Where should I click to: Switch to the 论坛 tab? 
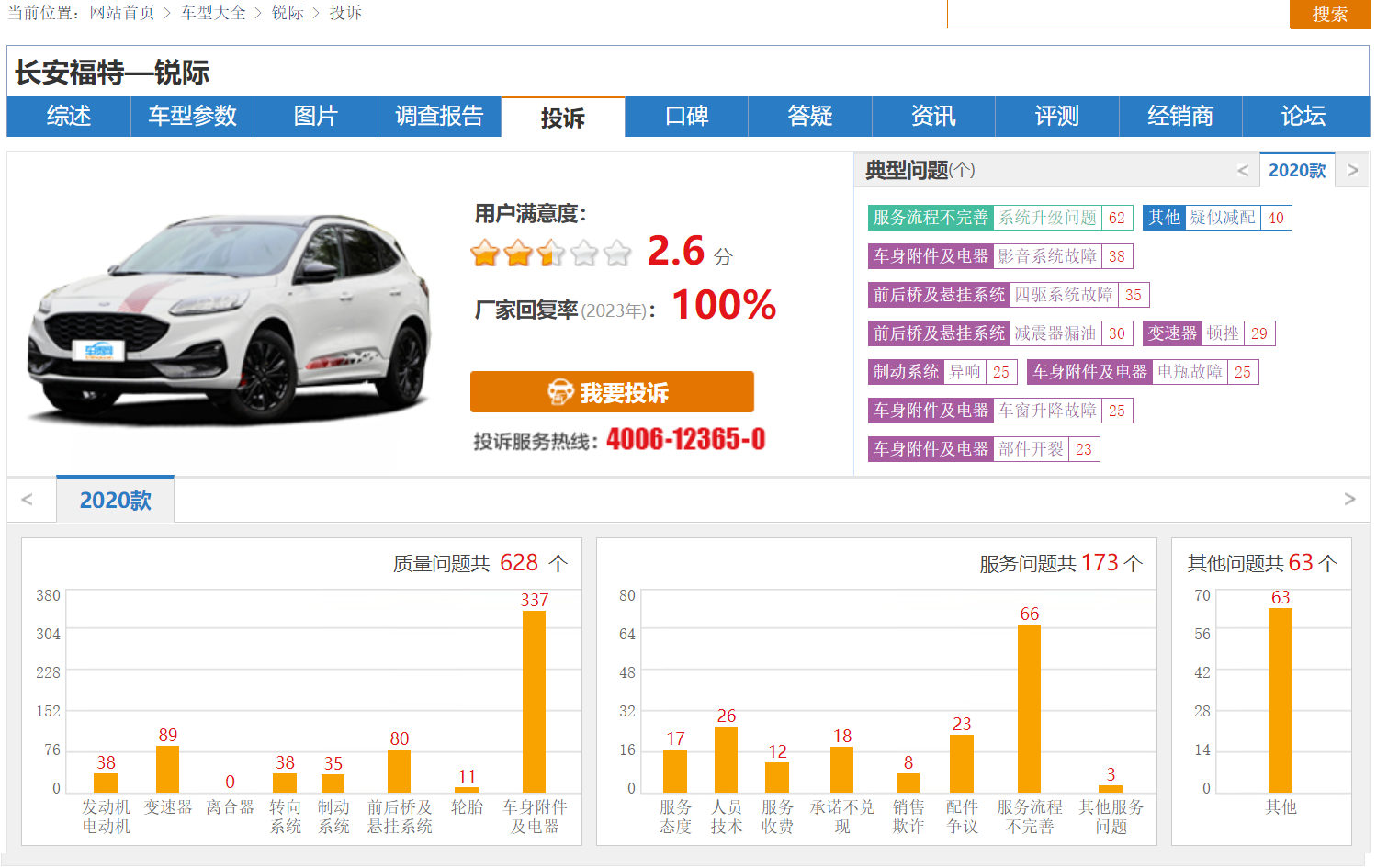coord(1304,116)
